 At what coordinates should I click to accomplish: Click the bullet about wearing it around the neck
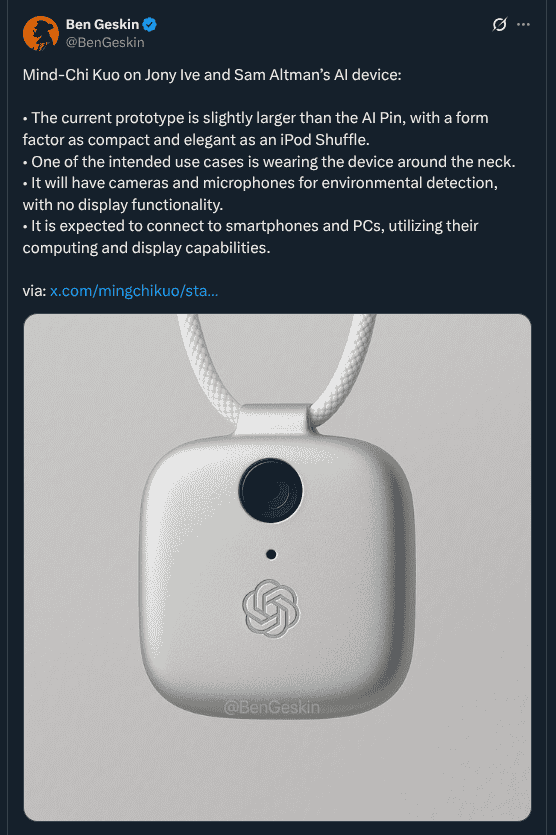tap(269, 161)
